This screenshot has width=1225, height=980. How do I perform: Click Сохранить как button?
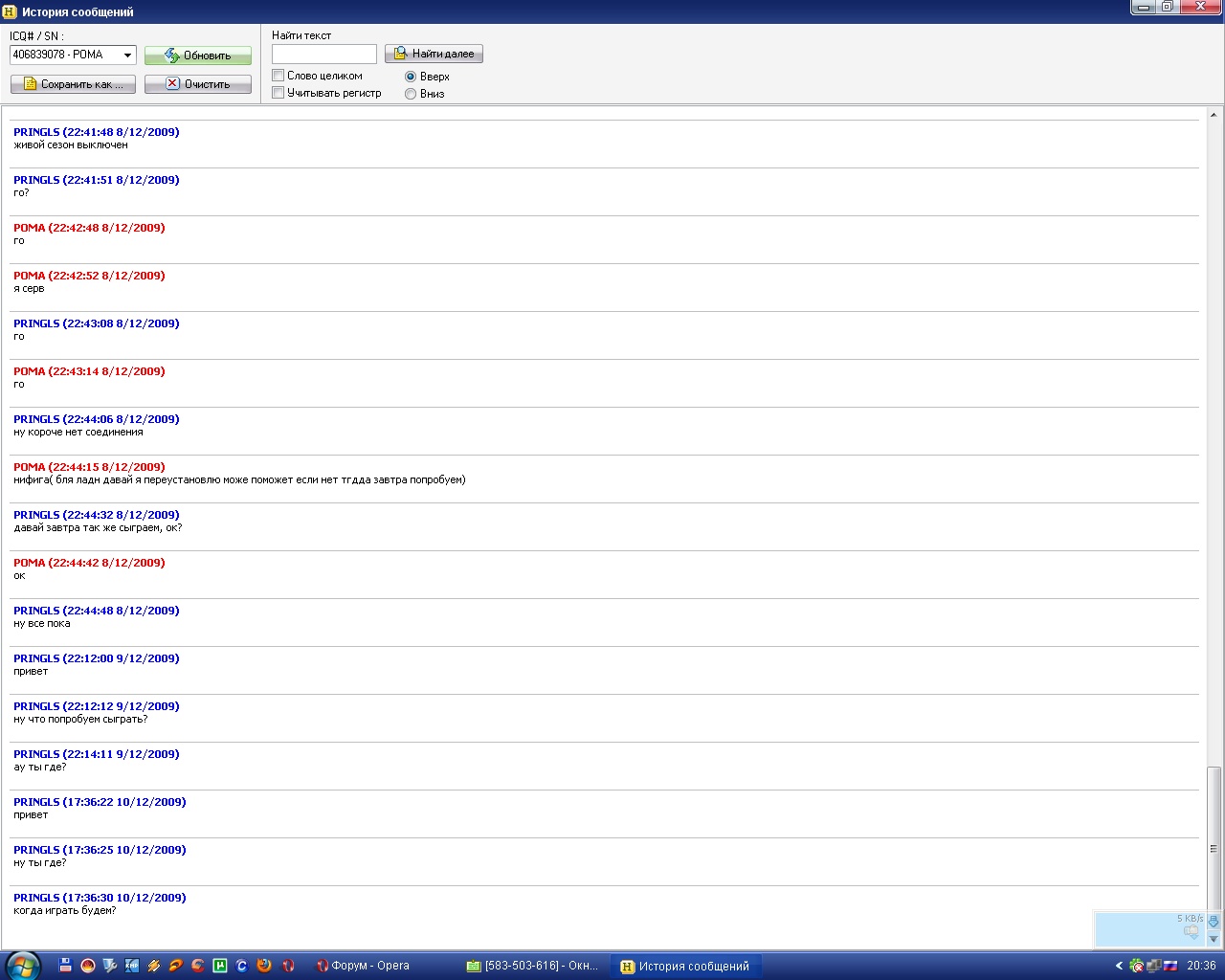(x=73, y=84)
